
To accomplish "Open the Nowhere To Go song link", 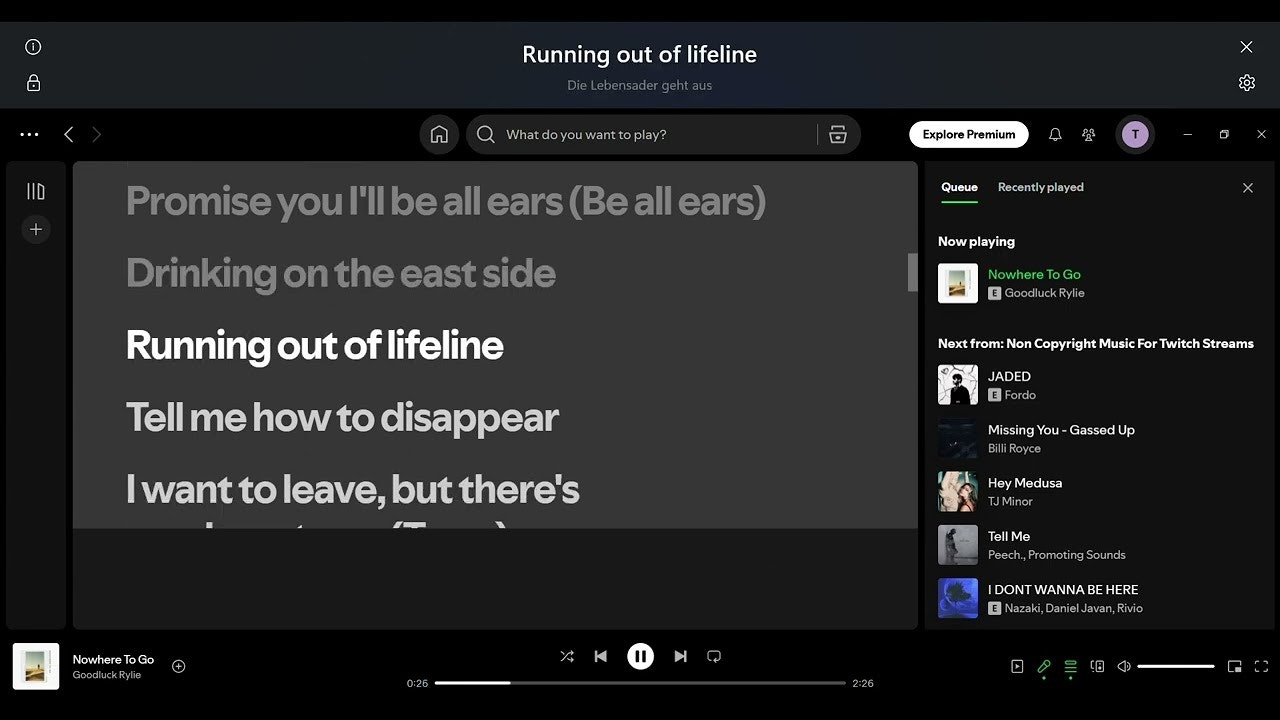I will pos(1034,274).
